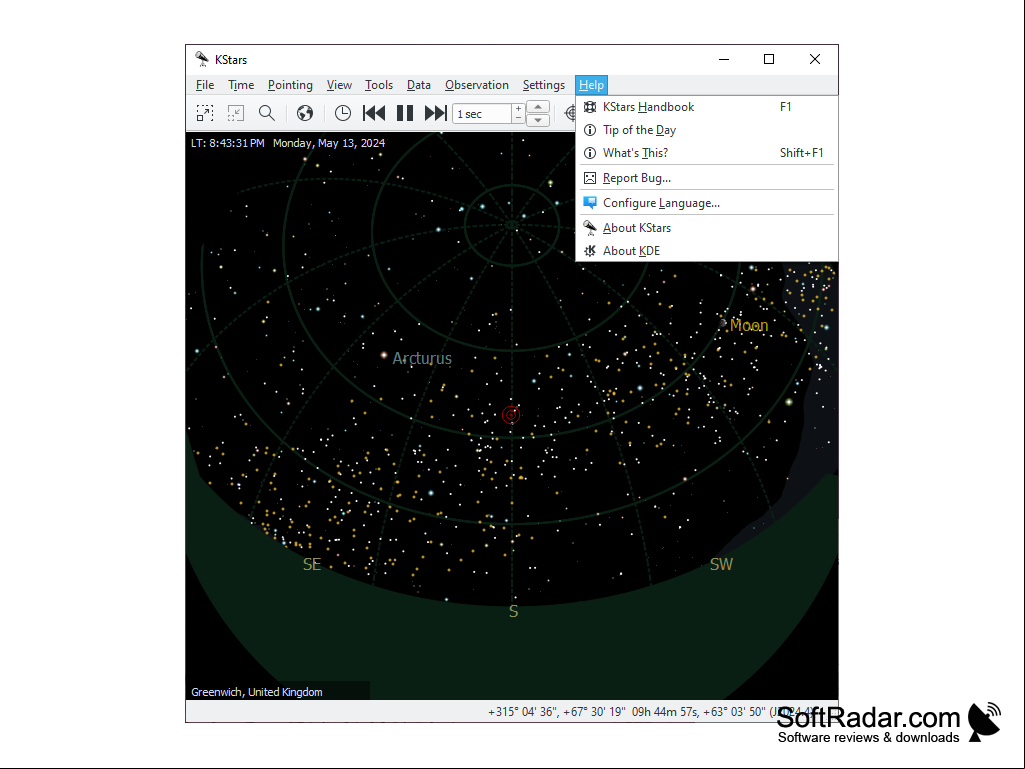Pause the simulation clock
The height and width of the screenshot is (769, 1025).
[405, 113]
